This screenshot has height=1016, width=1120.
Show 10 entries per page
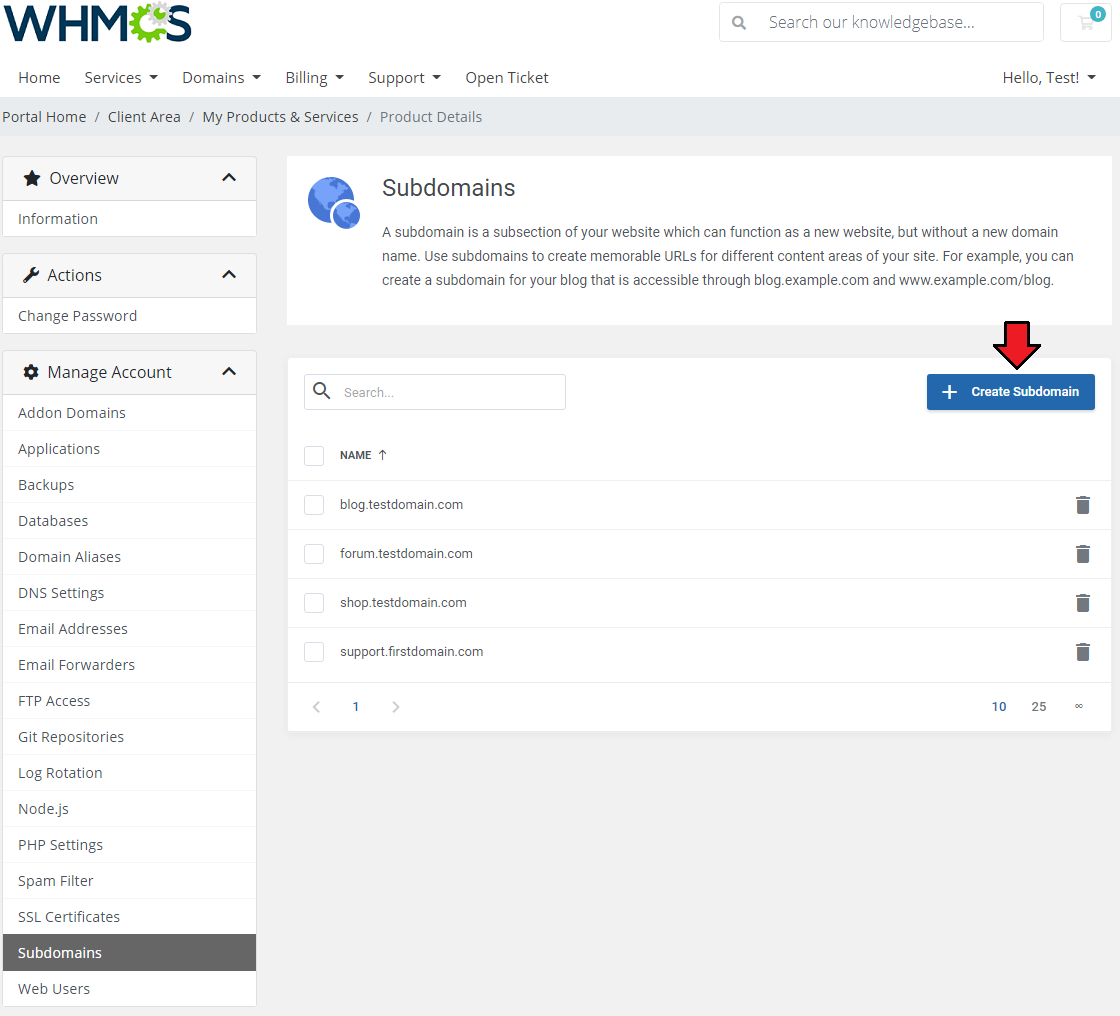(999, 707)
